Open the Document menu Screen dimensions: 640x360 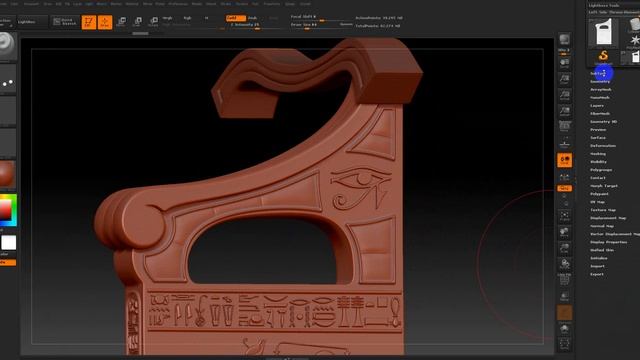31,4
